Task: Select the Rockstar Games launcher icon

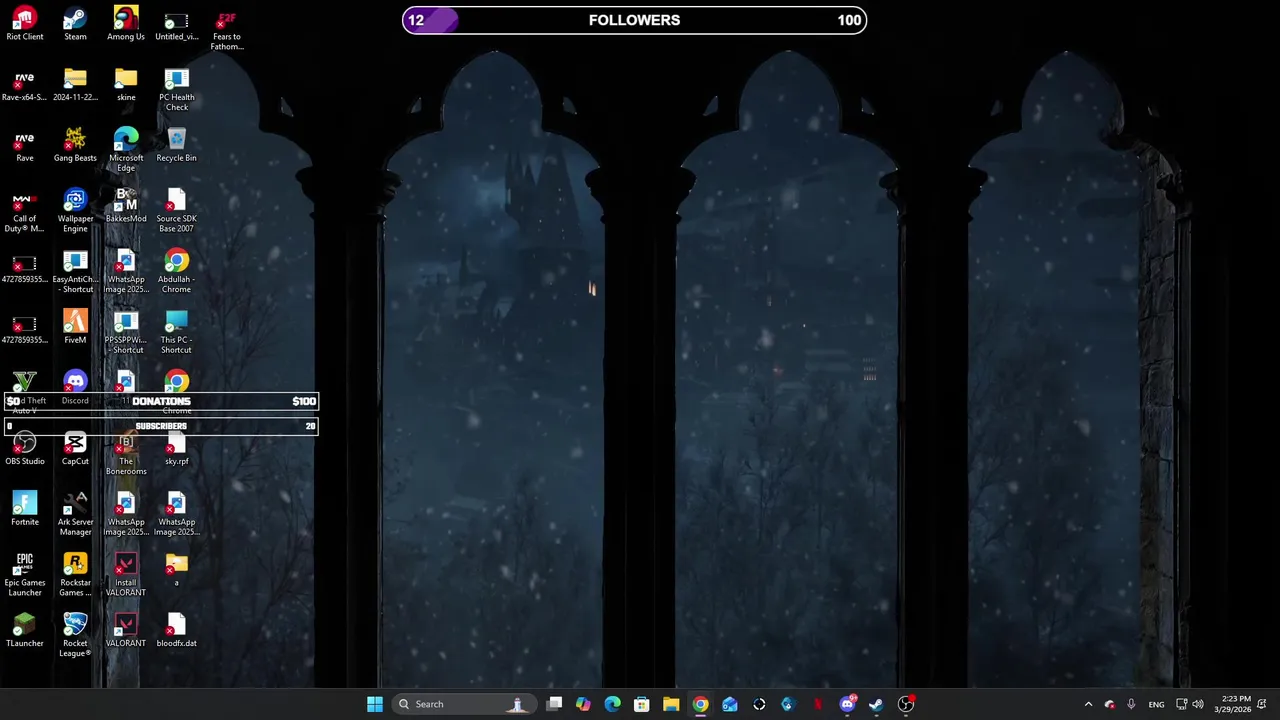Action: (x=75, y=575)
